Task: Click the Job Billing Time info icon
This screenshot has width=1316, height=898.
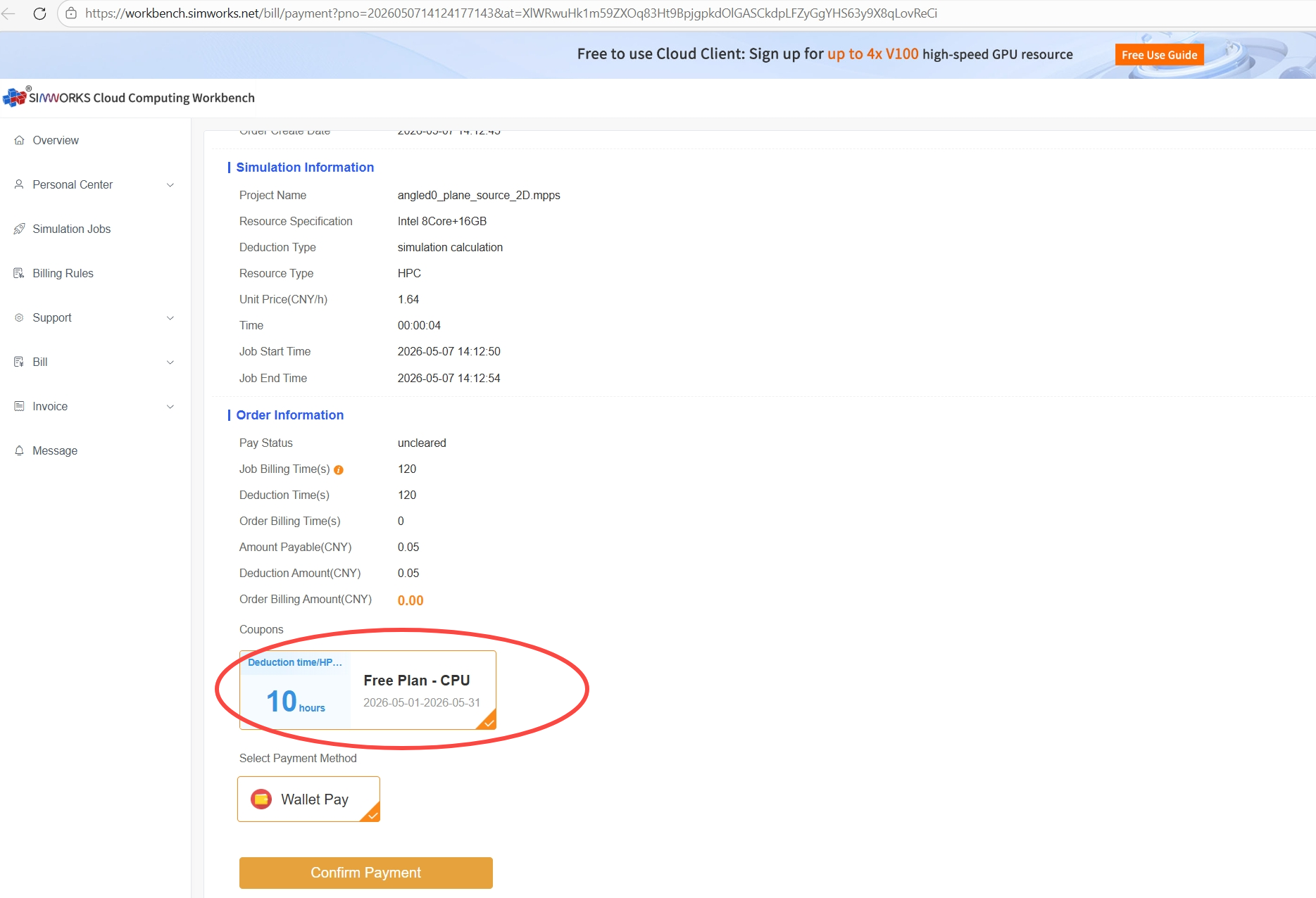Action: (x=339, y=470)
